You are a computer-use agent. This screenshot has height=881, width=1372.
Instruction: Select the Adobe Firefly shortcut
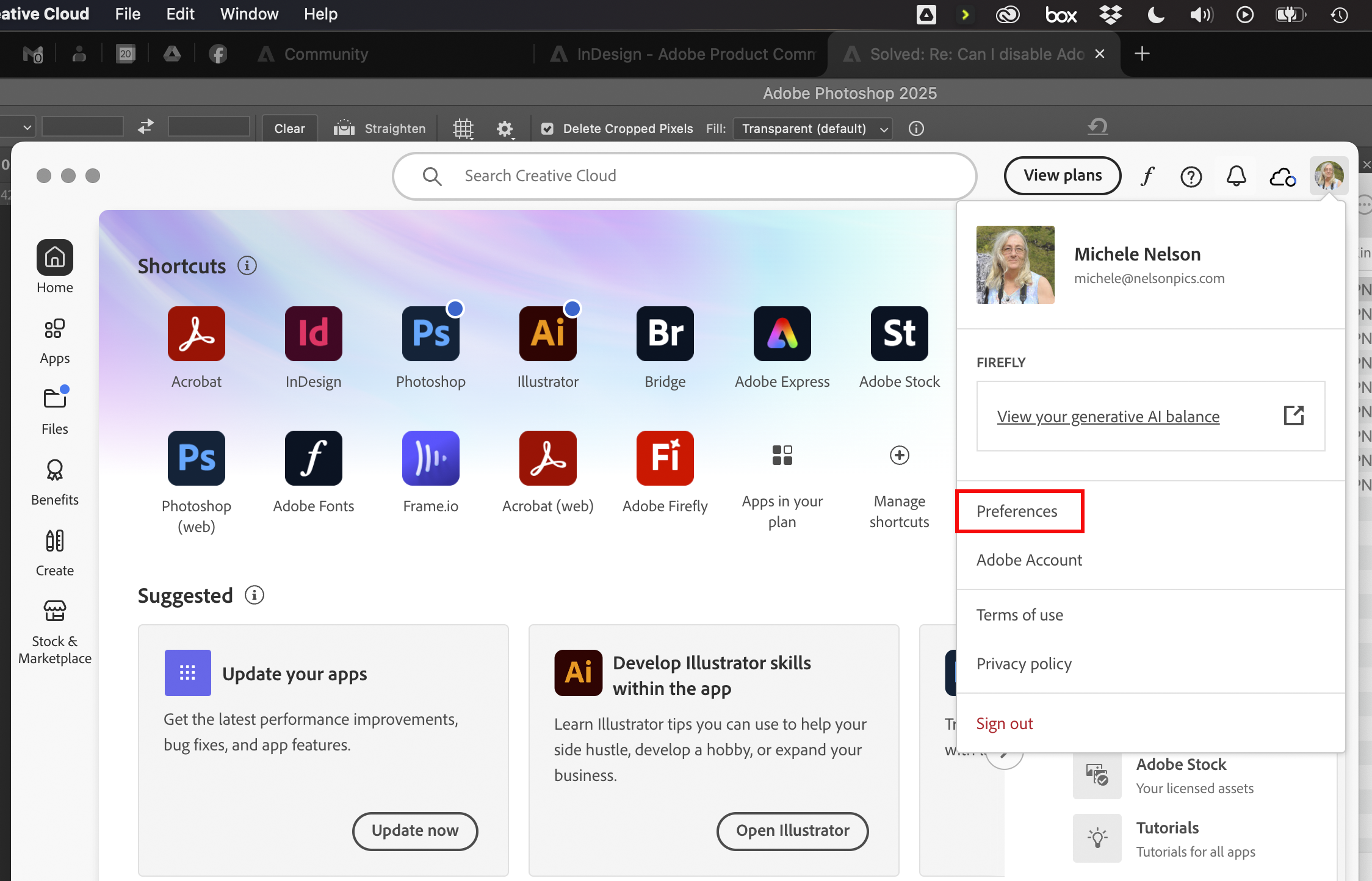(x=665, y=458)
